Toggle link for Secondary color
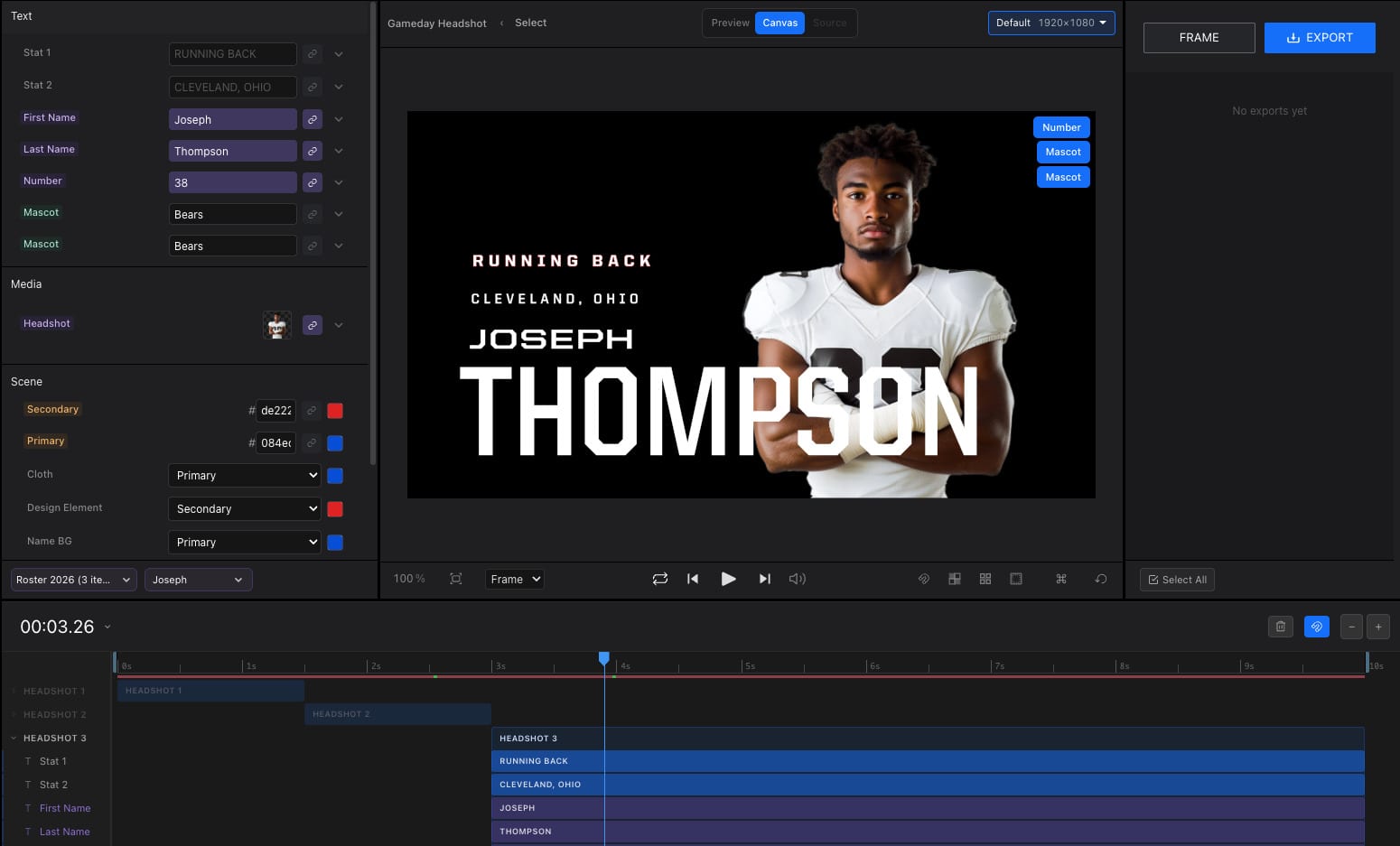Screen dimensions: 1400x846 coord(311,411)
